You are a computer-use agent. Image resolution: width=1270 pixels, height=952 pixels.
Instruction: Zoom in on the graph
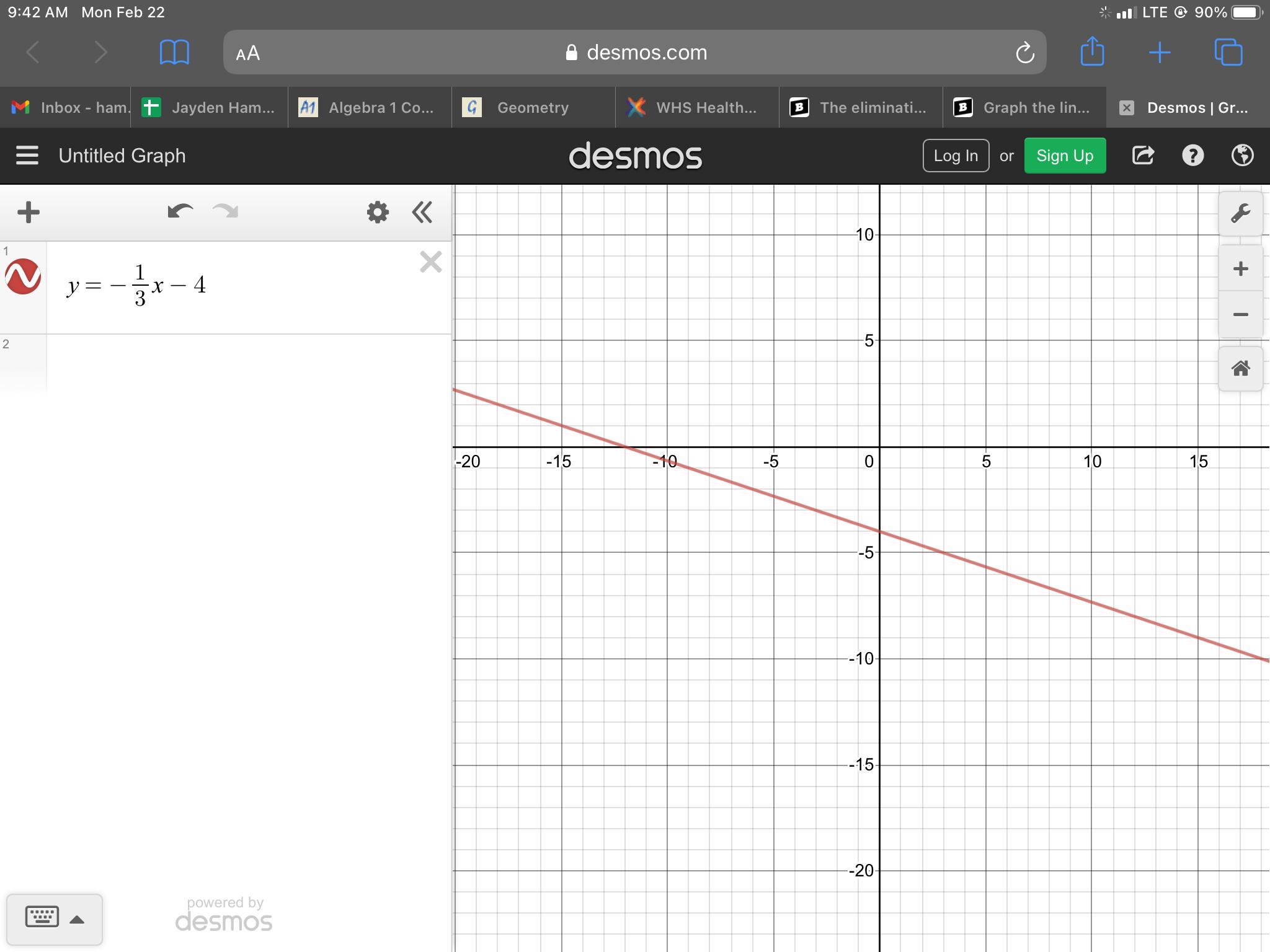pyautogui.click(x=1240, y=269)
